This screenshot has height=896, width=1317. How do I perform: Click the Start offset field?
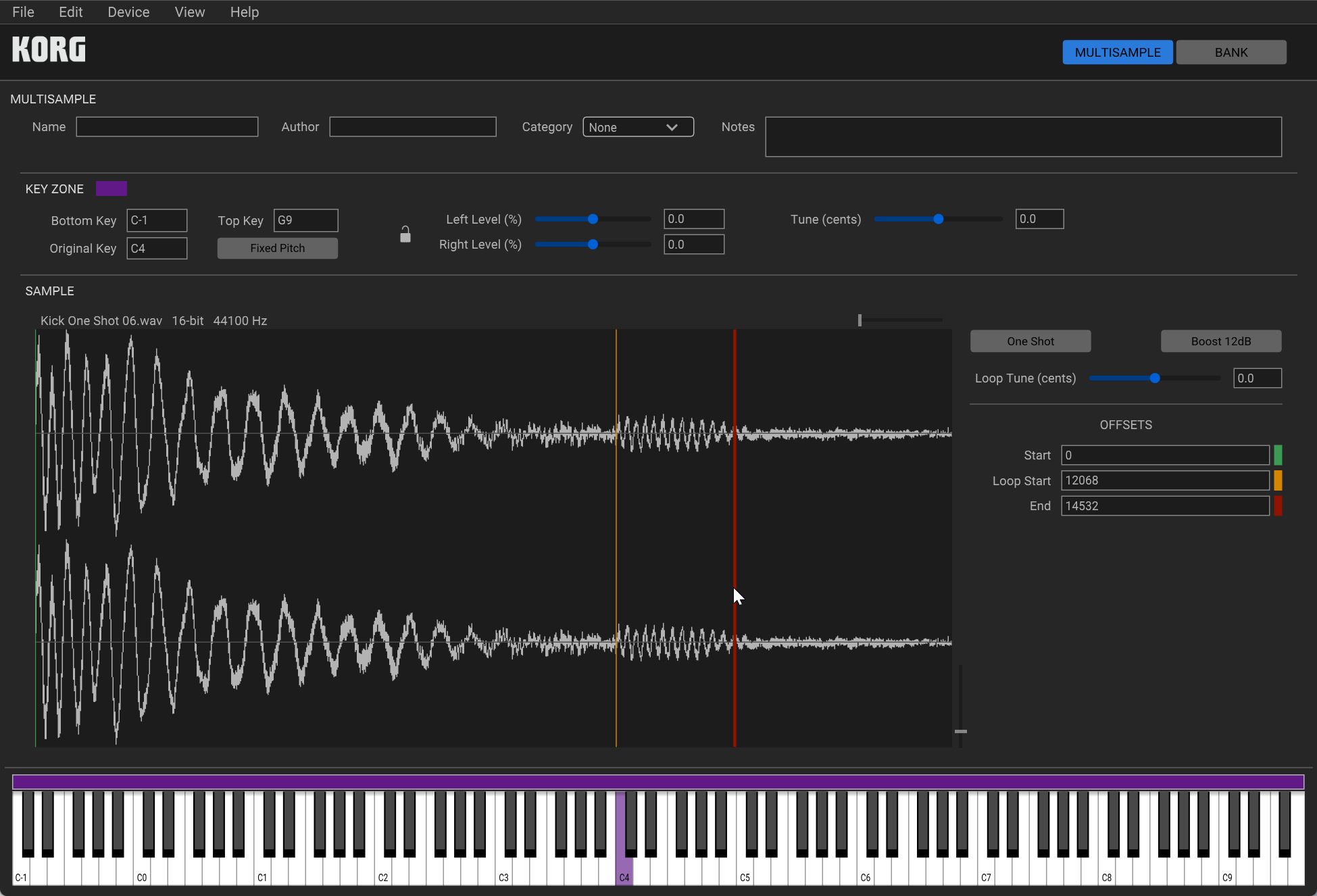pyautogui.click(x=1165, y=455)
